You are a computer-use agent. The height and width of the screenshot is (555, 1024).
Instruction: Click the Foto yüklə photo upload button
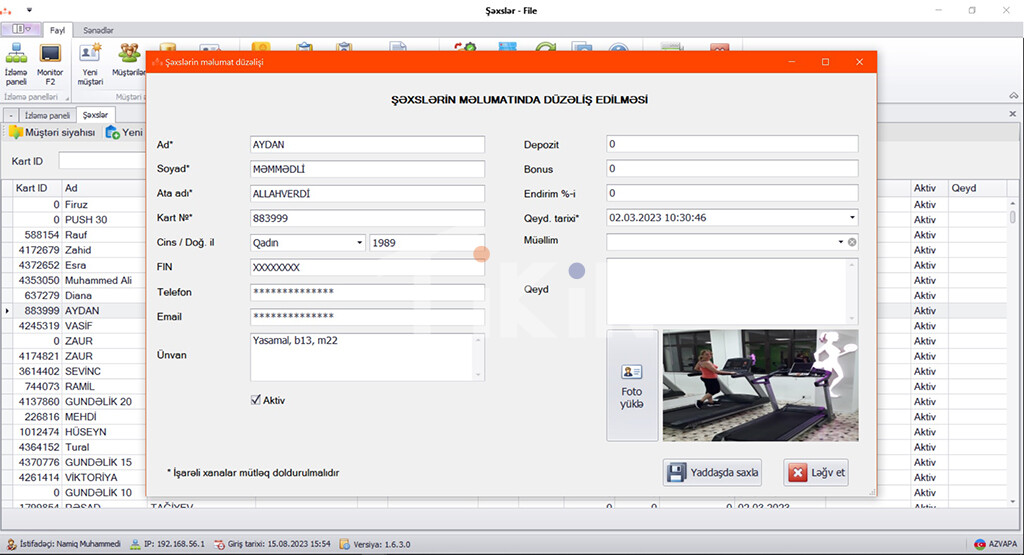pyautogui.click(x=632, y=385)
